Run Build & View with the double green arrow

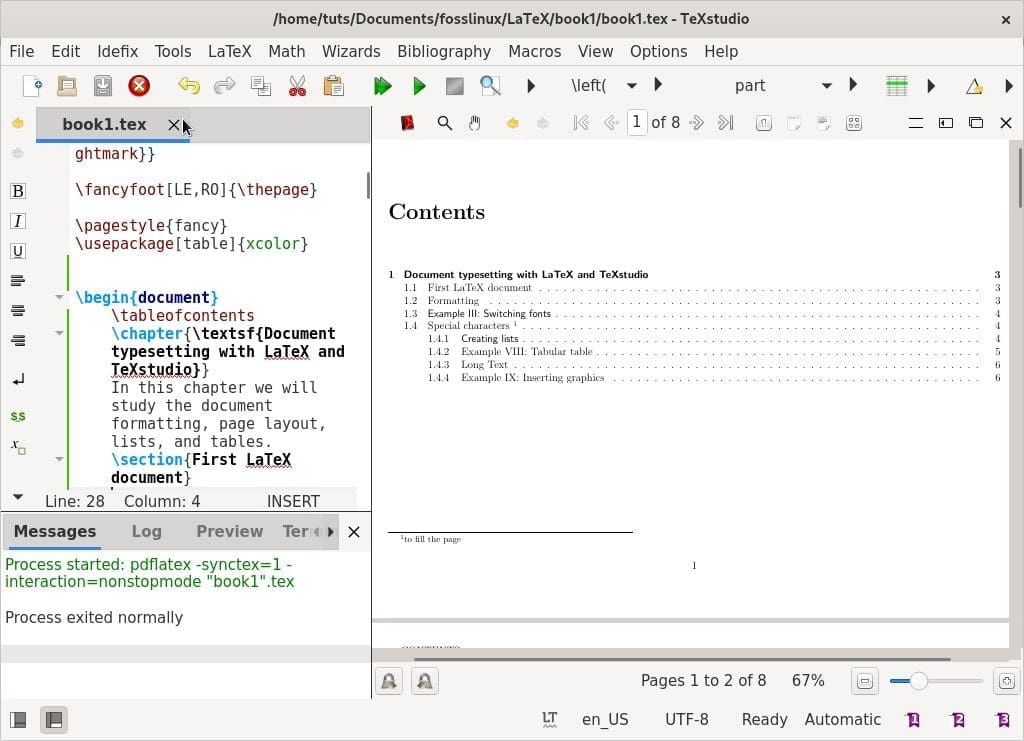(x=382, y=86)
